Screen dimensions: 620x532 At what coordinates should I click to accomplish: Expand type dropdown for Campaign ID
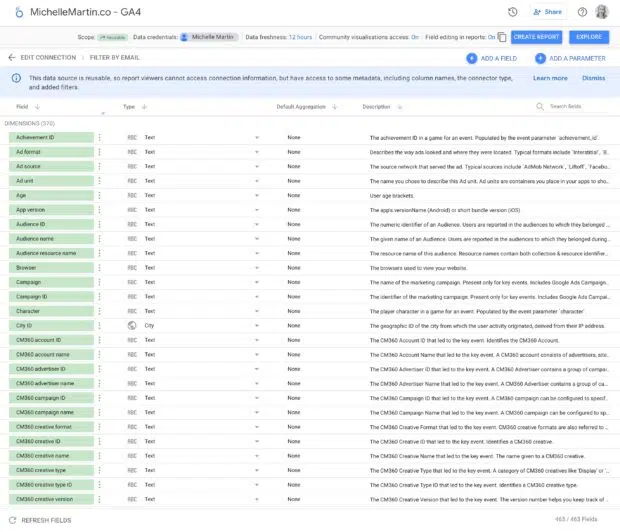click(257, 297)
